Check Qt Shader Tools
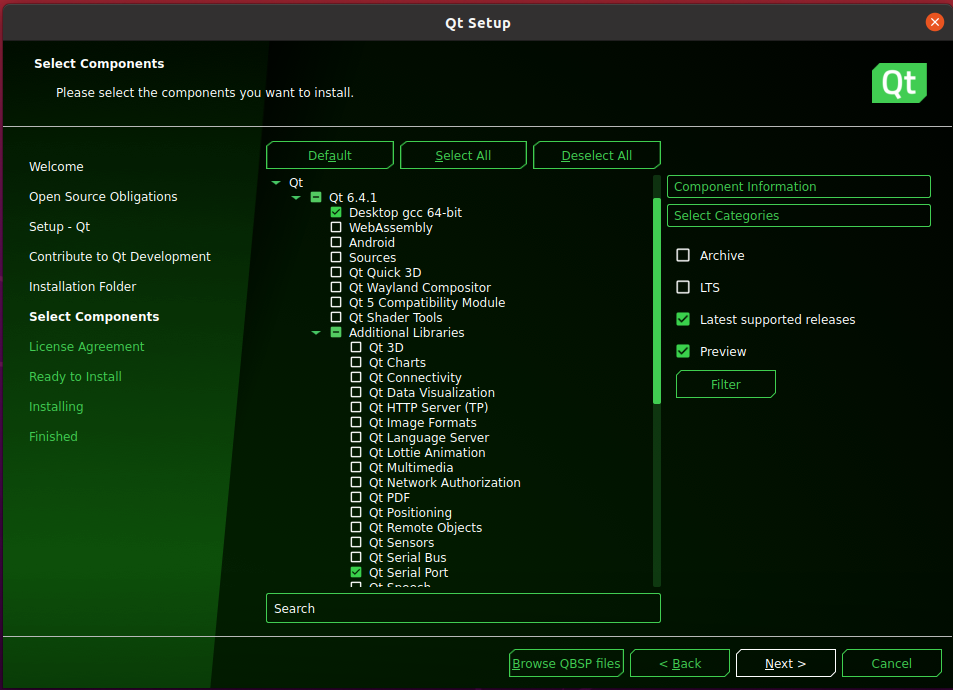Screen dimensions: 953x690 [336, 317]
